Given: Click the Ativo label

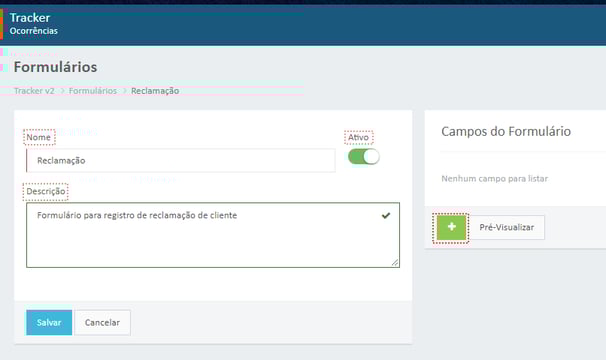Looking at the screenshot, I should click(358, 137).
